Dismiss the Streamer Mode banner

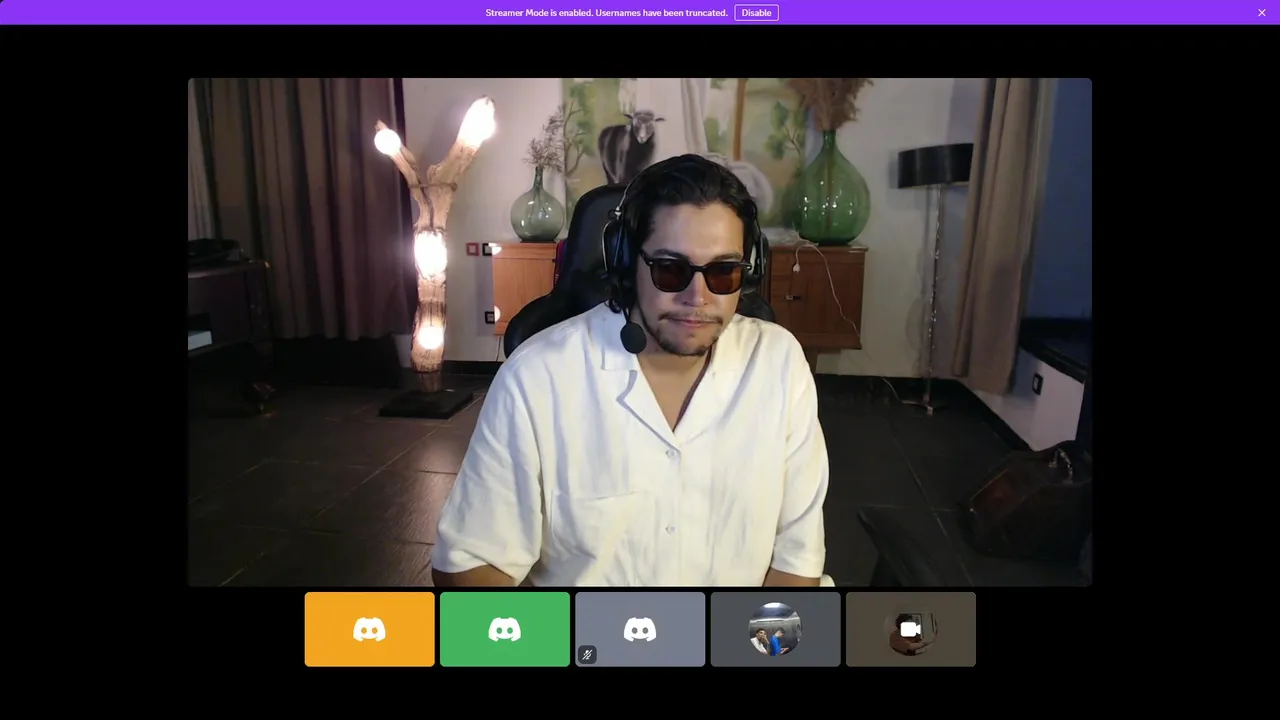pos(1262,13)
